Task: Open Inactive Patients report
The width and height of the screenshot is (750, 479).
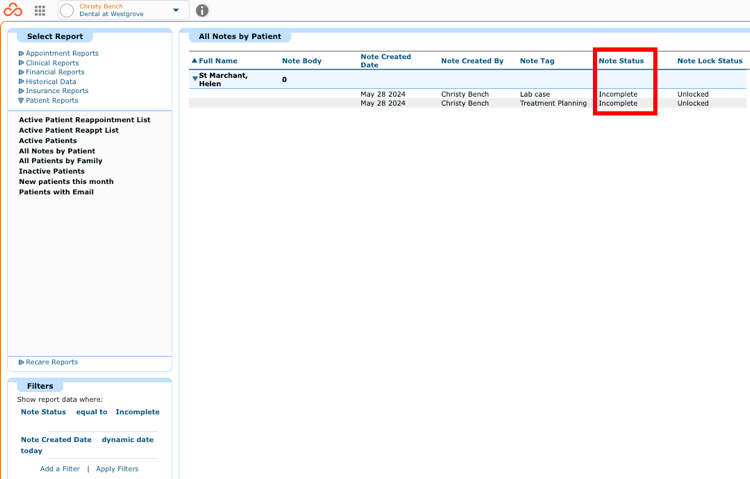Action: coord(52,171)
